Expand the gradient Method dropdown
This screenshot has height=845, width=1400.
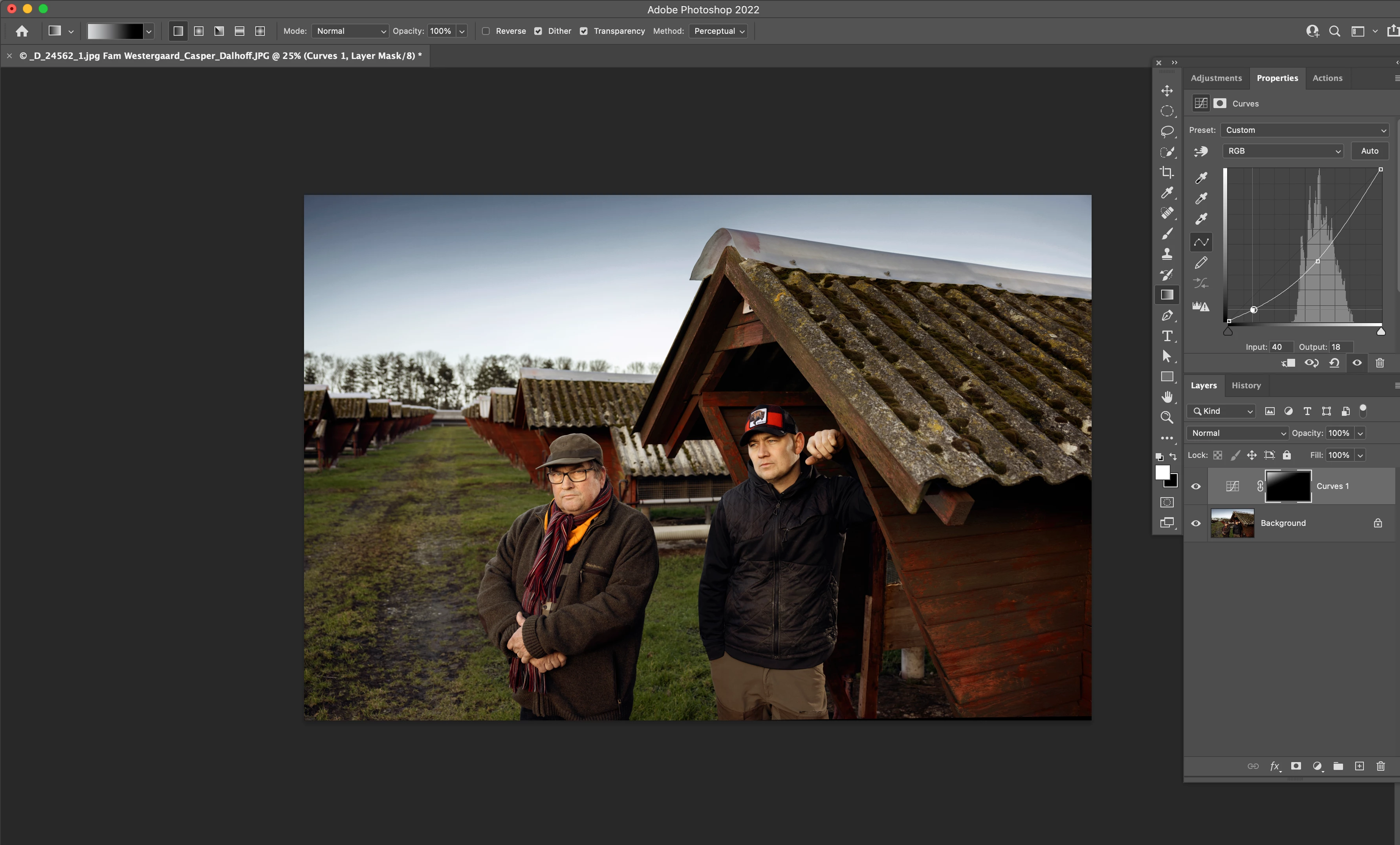[x=718, y=31]
